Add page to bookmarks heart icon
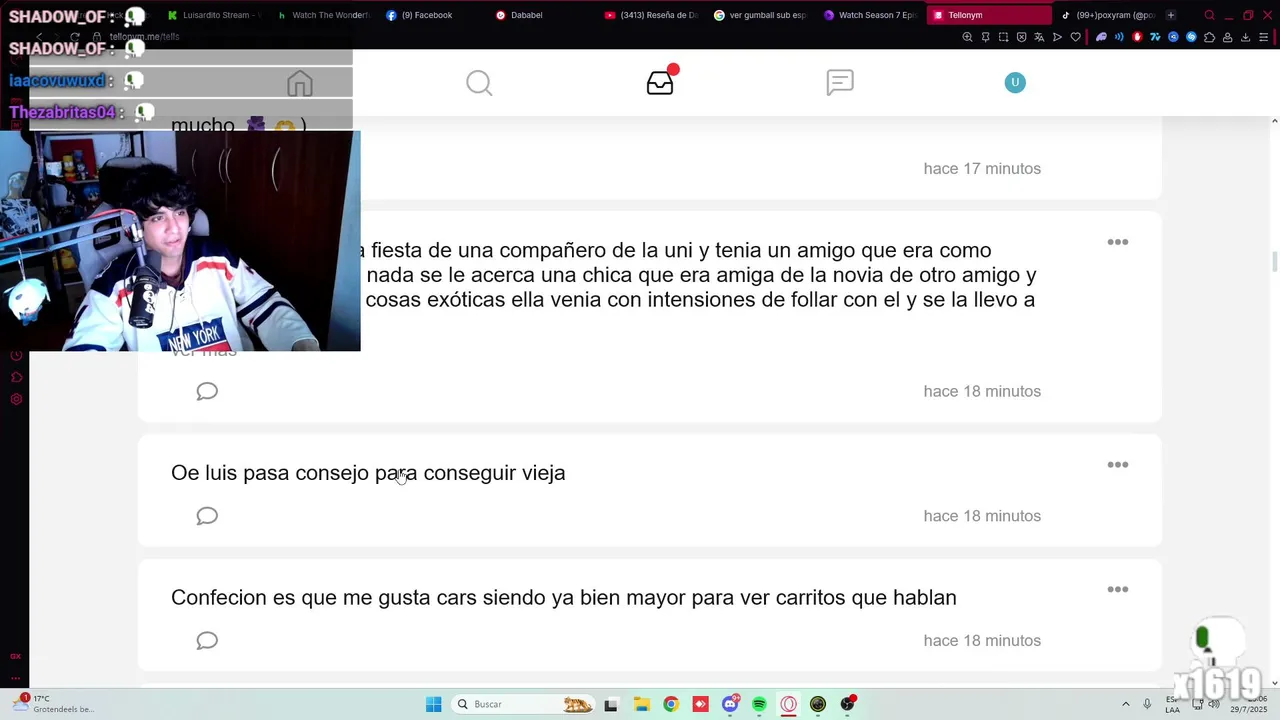Screen dimensions: 1280x720 pos(1076,37)
